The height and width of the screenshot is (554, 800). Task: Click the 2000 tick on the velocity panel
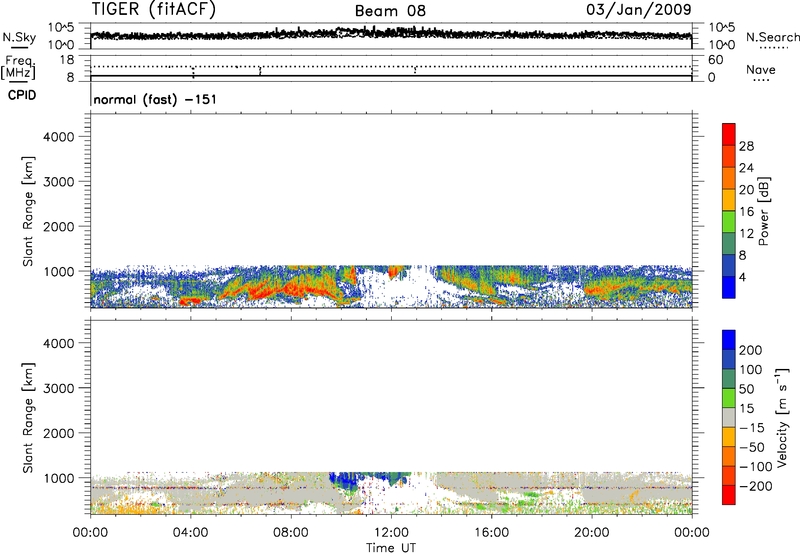click(x=59, y=433)
